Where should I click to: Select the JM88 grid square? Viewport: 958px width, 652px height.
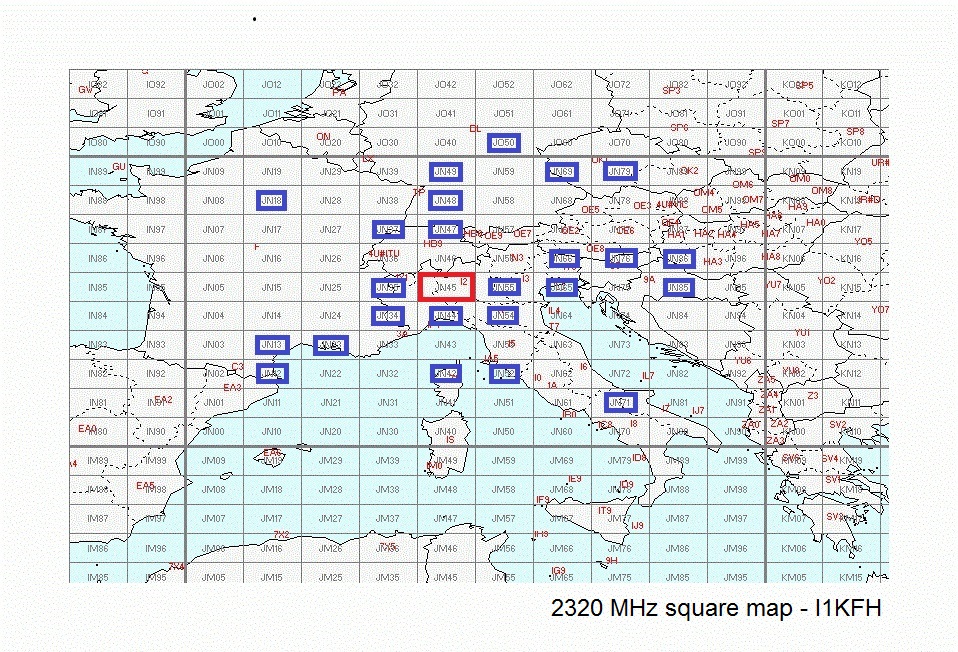(678, 489)
